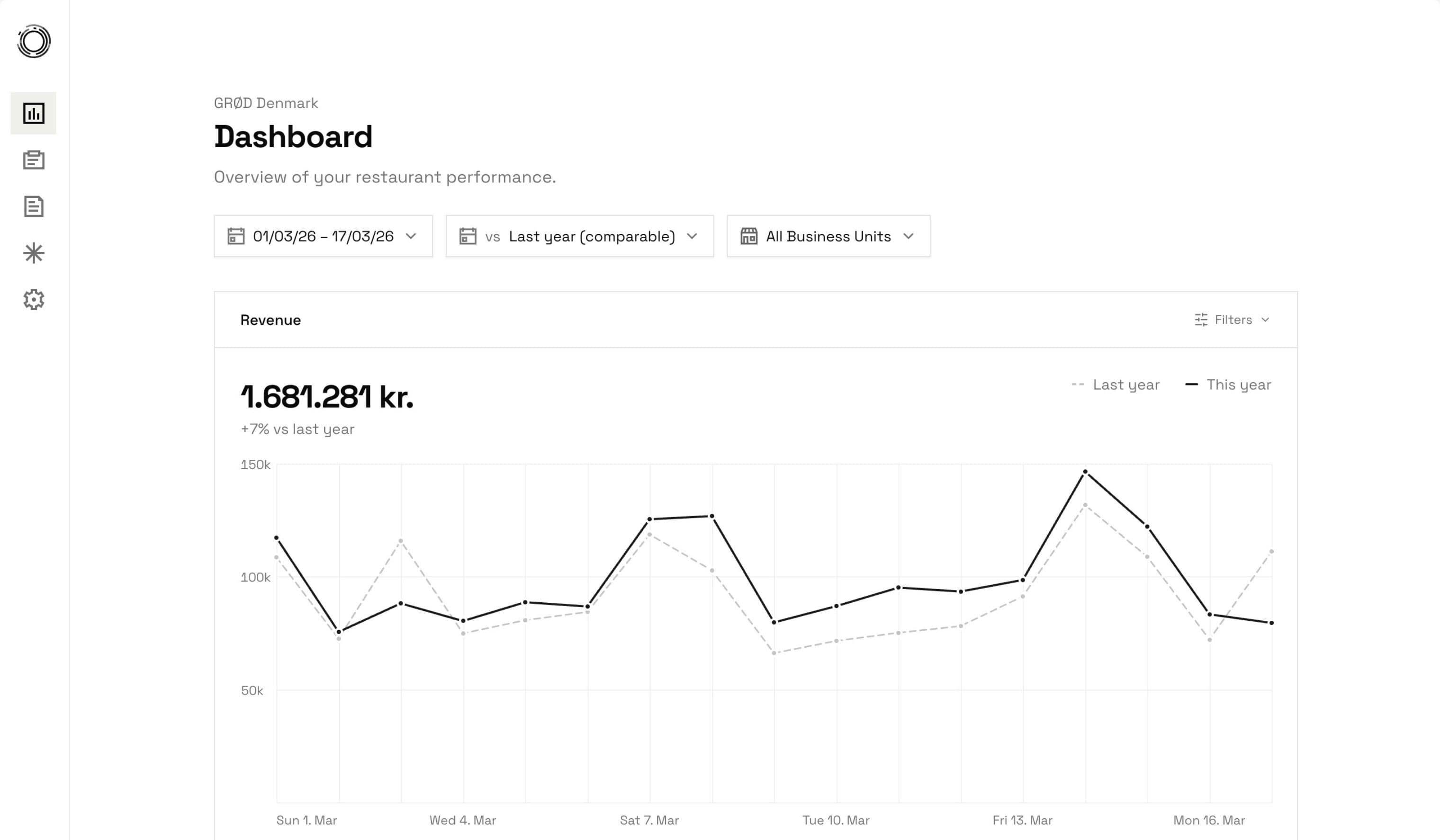Click the 'Sun 1. Mar' axis label
This screenshot has width=1440, height=840.
click(x=306, y=820)
